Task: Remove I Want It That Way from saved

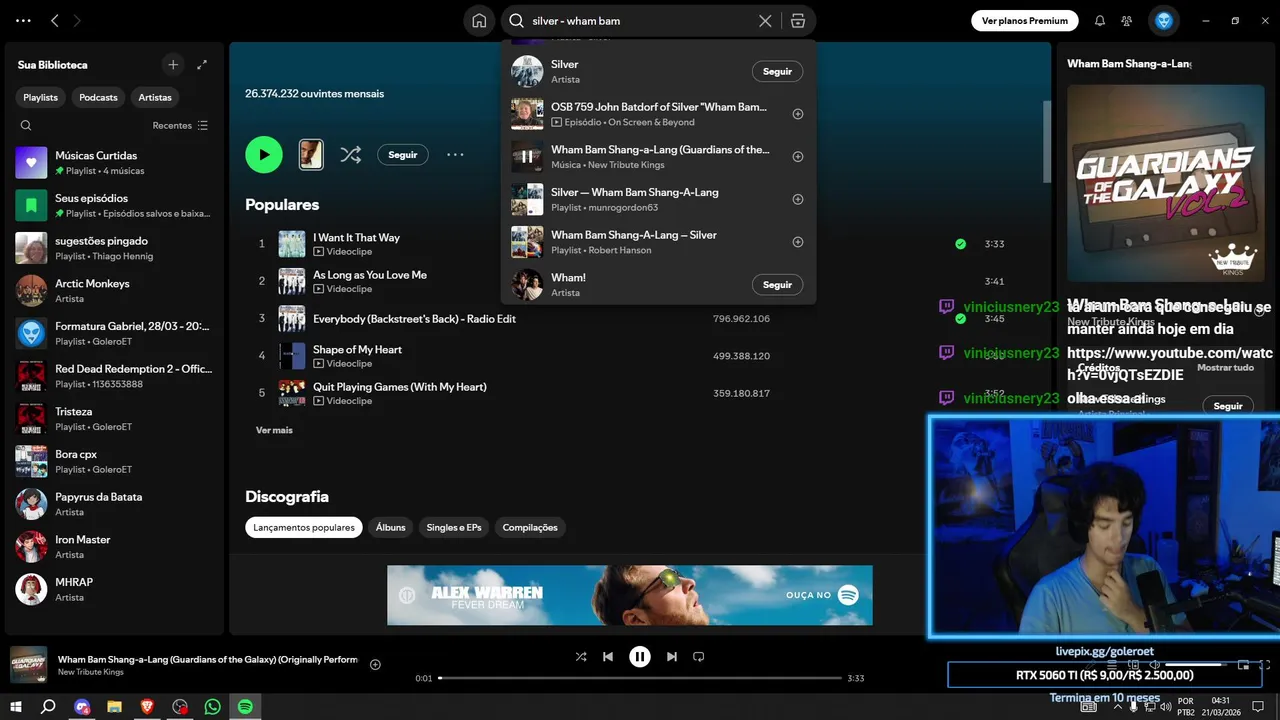Action: pos(960,244)
